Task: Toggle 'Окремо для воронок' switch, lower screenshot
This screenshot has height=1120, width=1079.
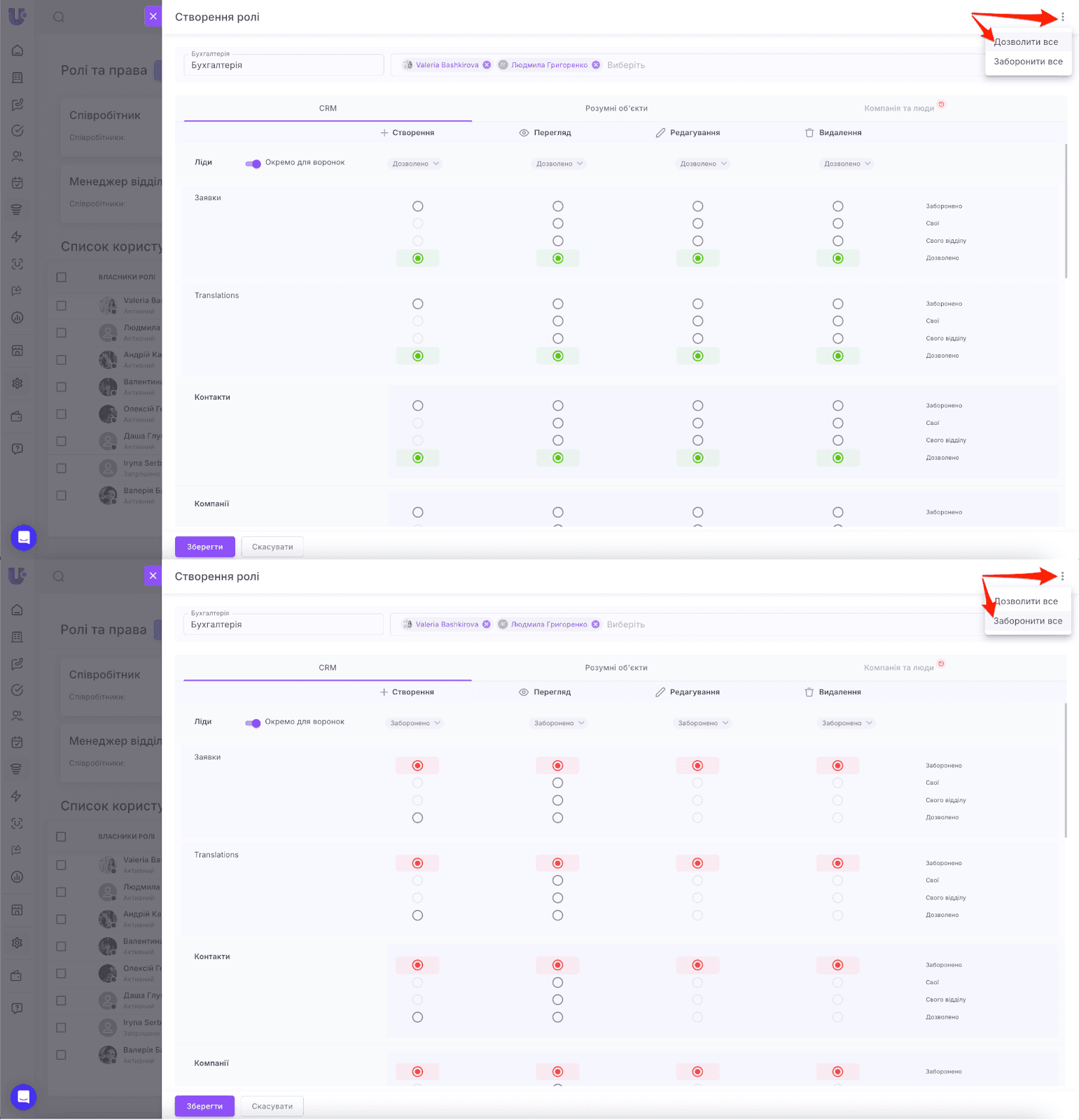Action: (253, 722)
